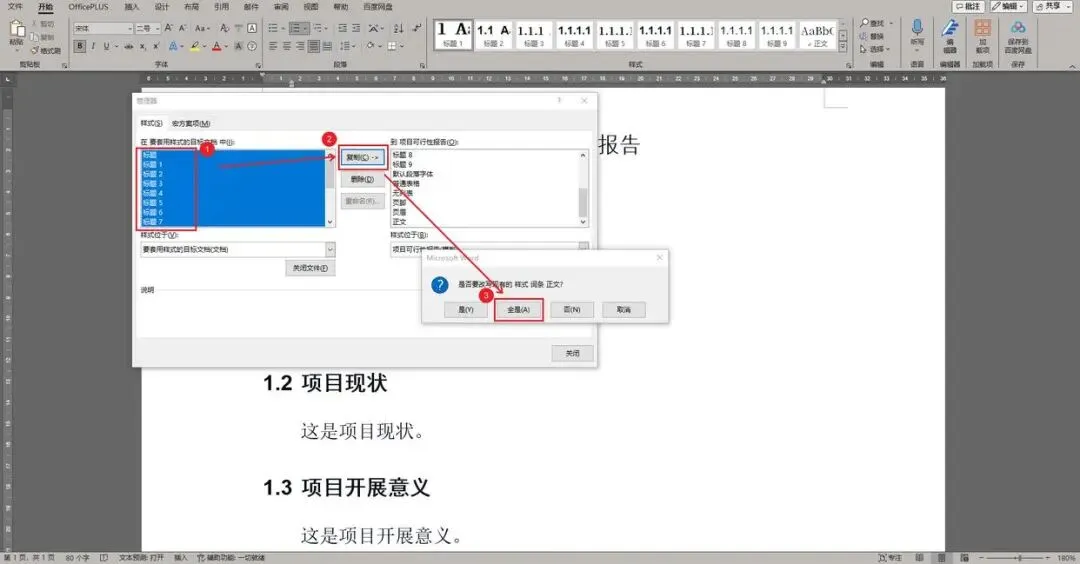The width and height of the screenshot is (1080, 564).
Task: Open the 布局 ribbon tab
Action: (191, 6)
